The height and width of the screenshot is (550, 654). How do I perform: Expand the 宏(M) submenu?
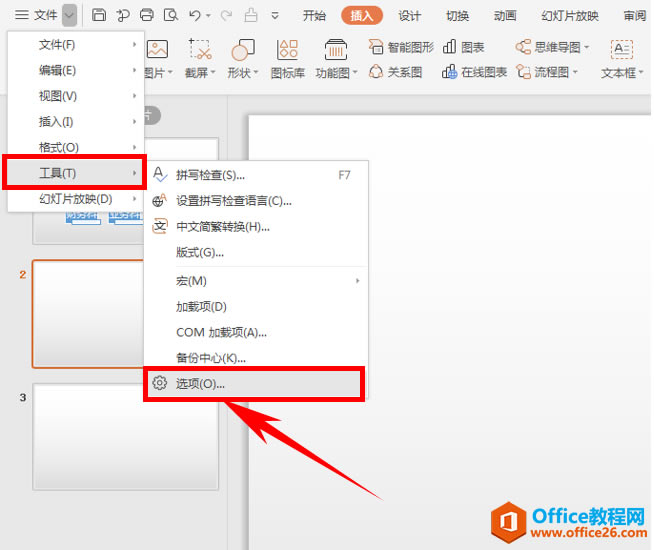tap(256, 281)
